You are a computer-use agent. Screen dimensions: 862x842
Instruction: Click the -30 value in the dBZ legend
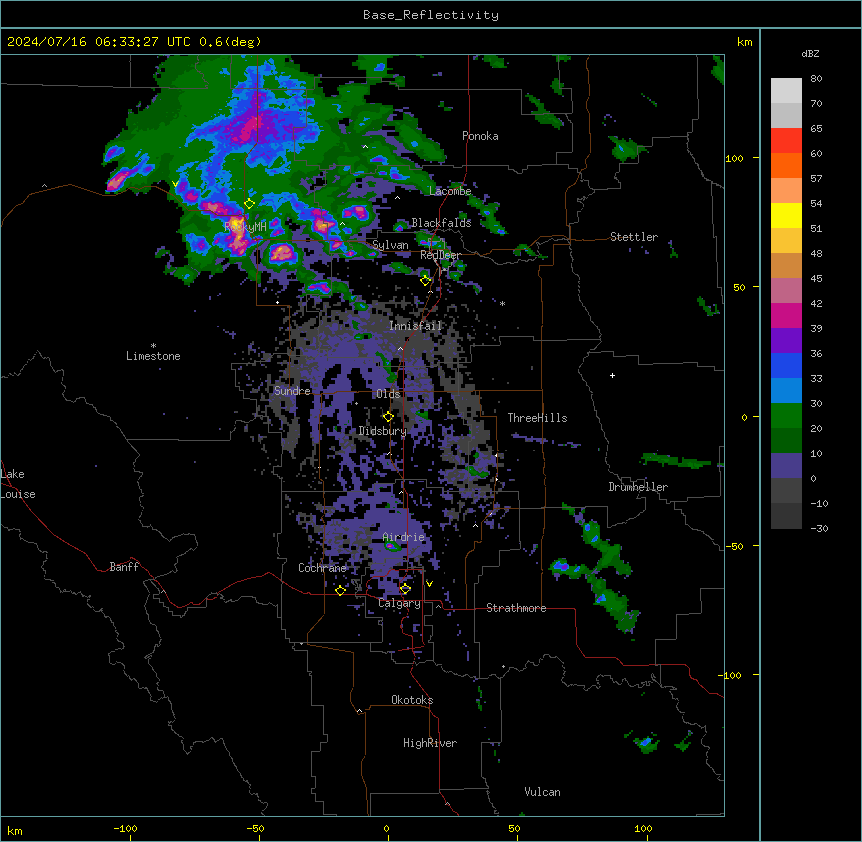819,528
